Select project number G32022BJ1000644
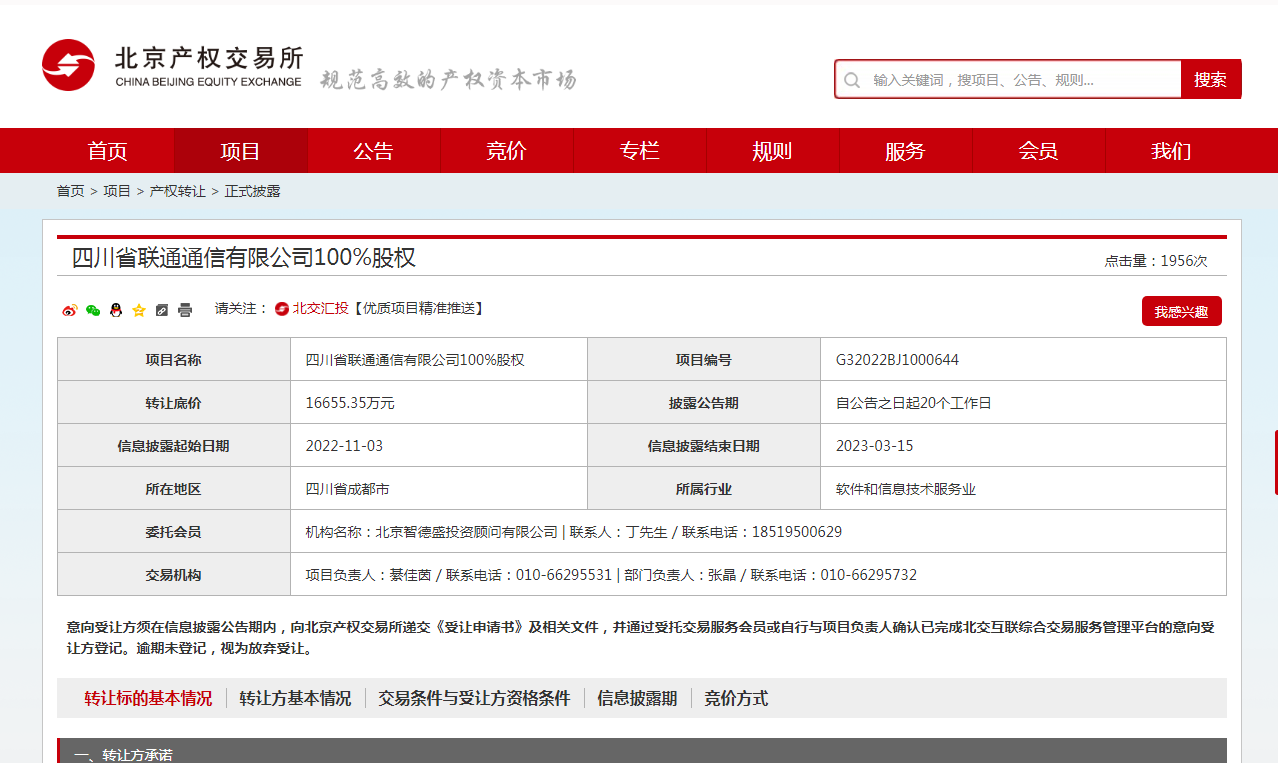 click(897, 360)
